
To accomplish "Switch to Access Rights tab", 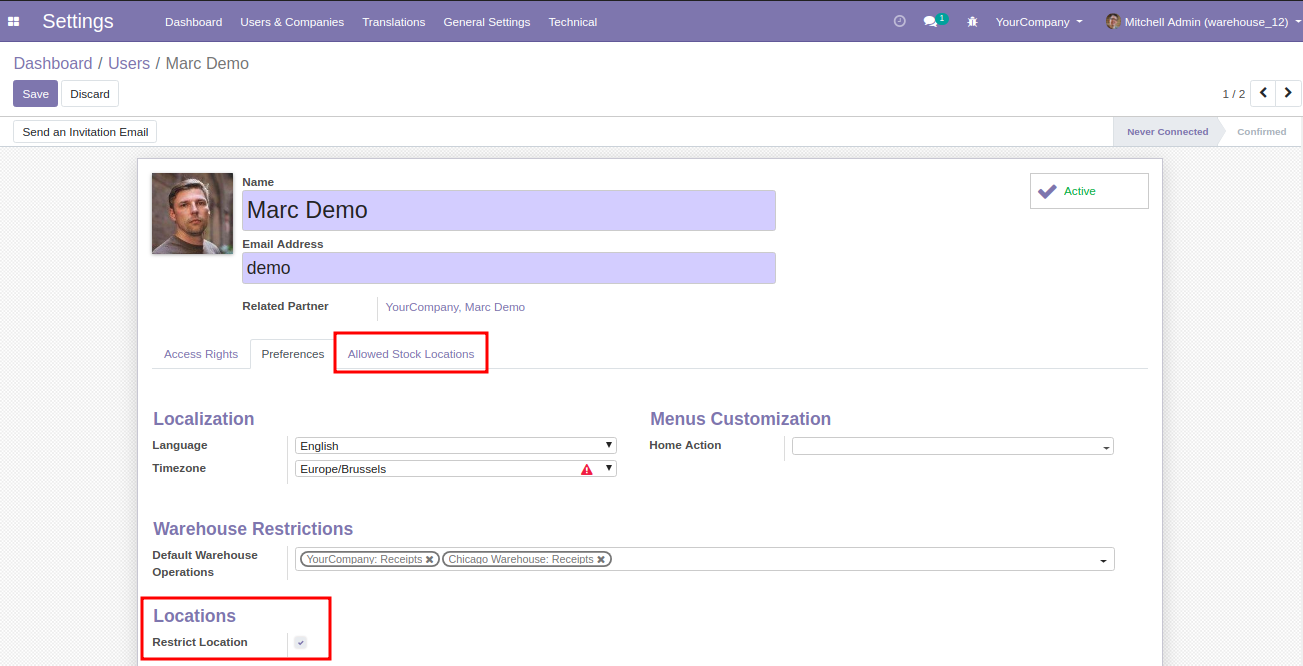I will click(x=201, y=354).
